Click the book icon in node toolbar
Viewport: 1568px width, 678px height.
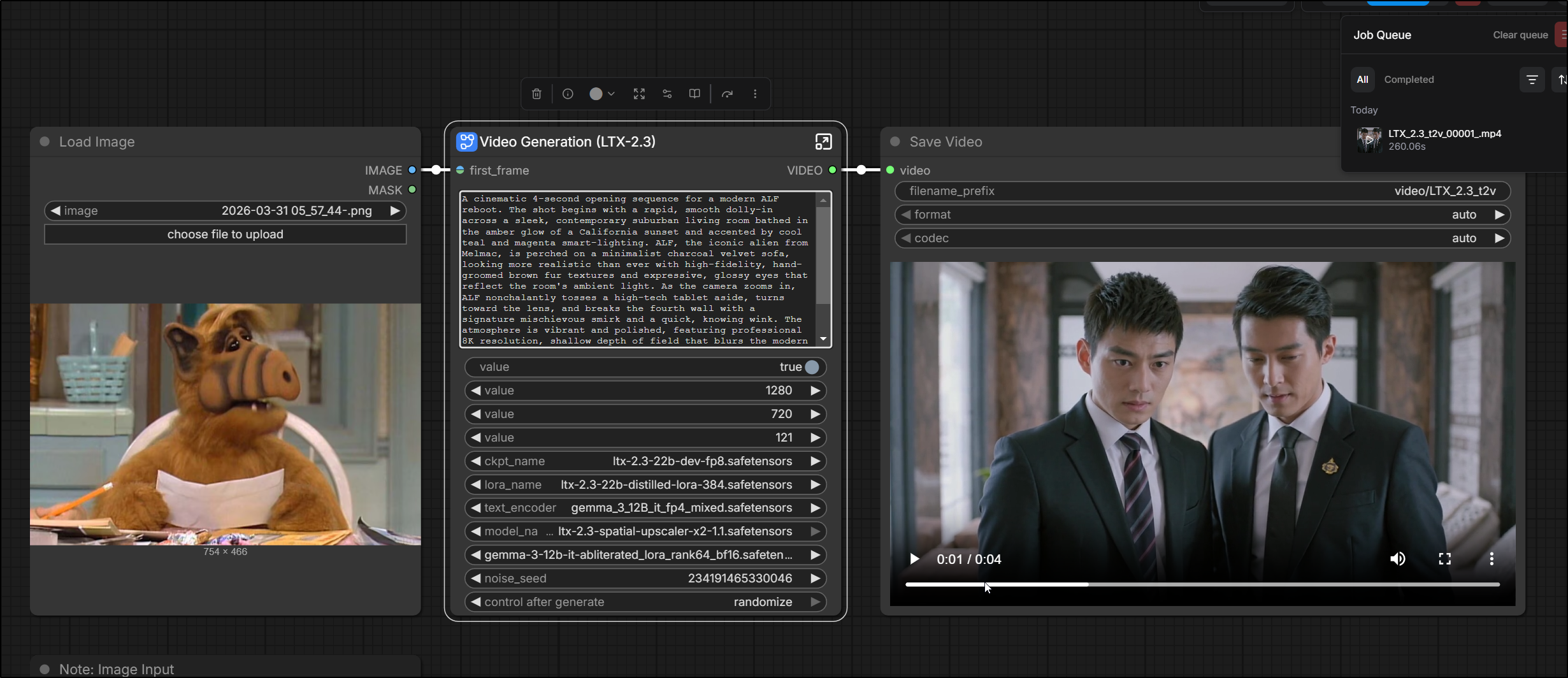694,94
